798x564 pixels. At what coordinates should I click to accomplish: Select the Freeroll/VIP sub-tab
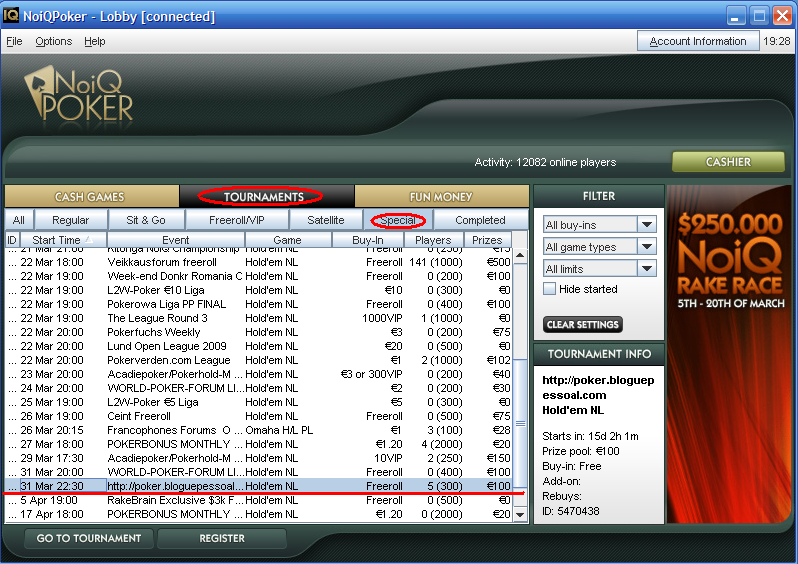pyautogui.click(x=237, y=220)
